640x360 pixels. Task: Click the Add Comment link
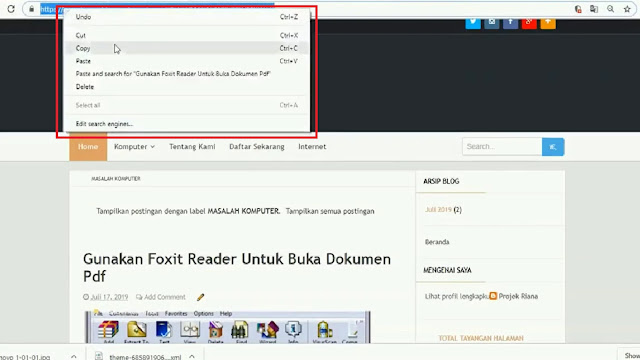coord(164,297)
